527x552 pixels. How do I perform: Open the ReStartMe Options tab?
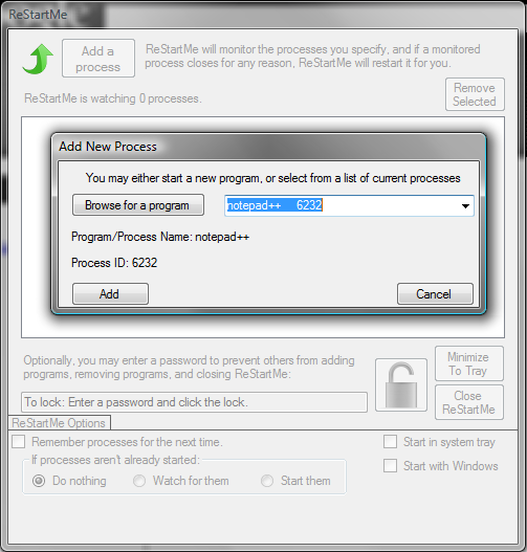[x=59, y=422]
